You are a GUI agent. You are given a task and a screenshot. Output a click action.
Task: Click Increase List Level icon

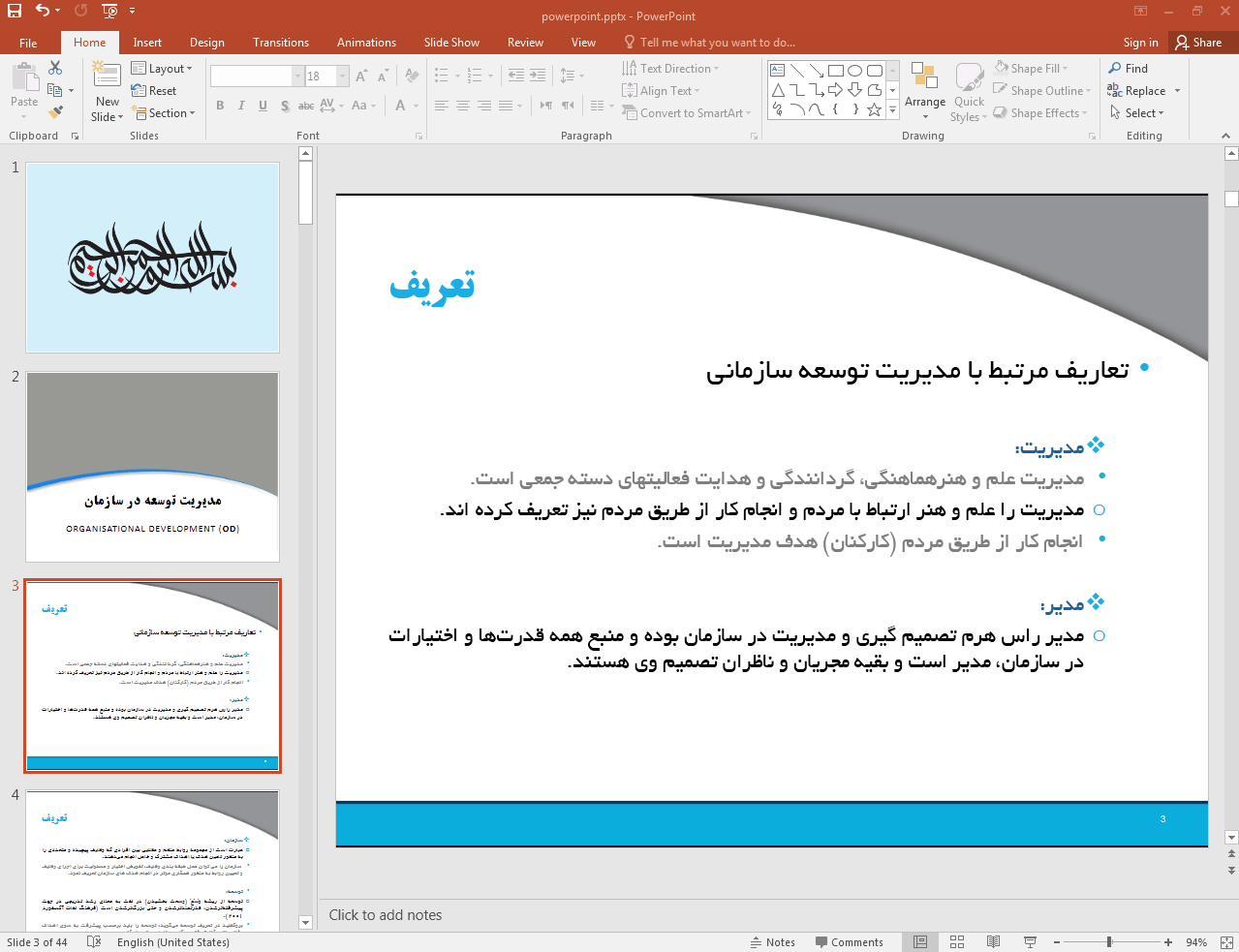538,76
